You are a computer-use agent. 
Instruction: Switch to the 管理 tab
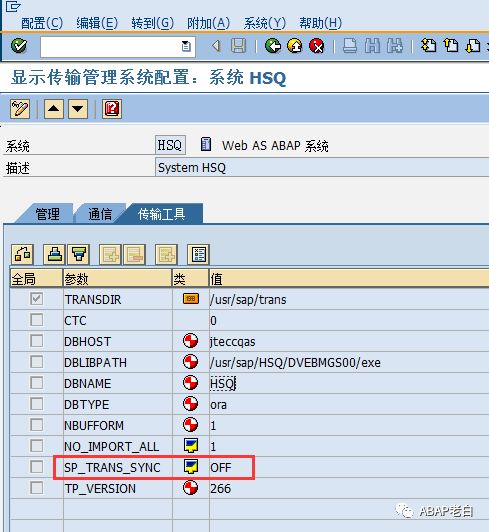pyautogui.click(x=48, y=214)
